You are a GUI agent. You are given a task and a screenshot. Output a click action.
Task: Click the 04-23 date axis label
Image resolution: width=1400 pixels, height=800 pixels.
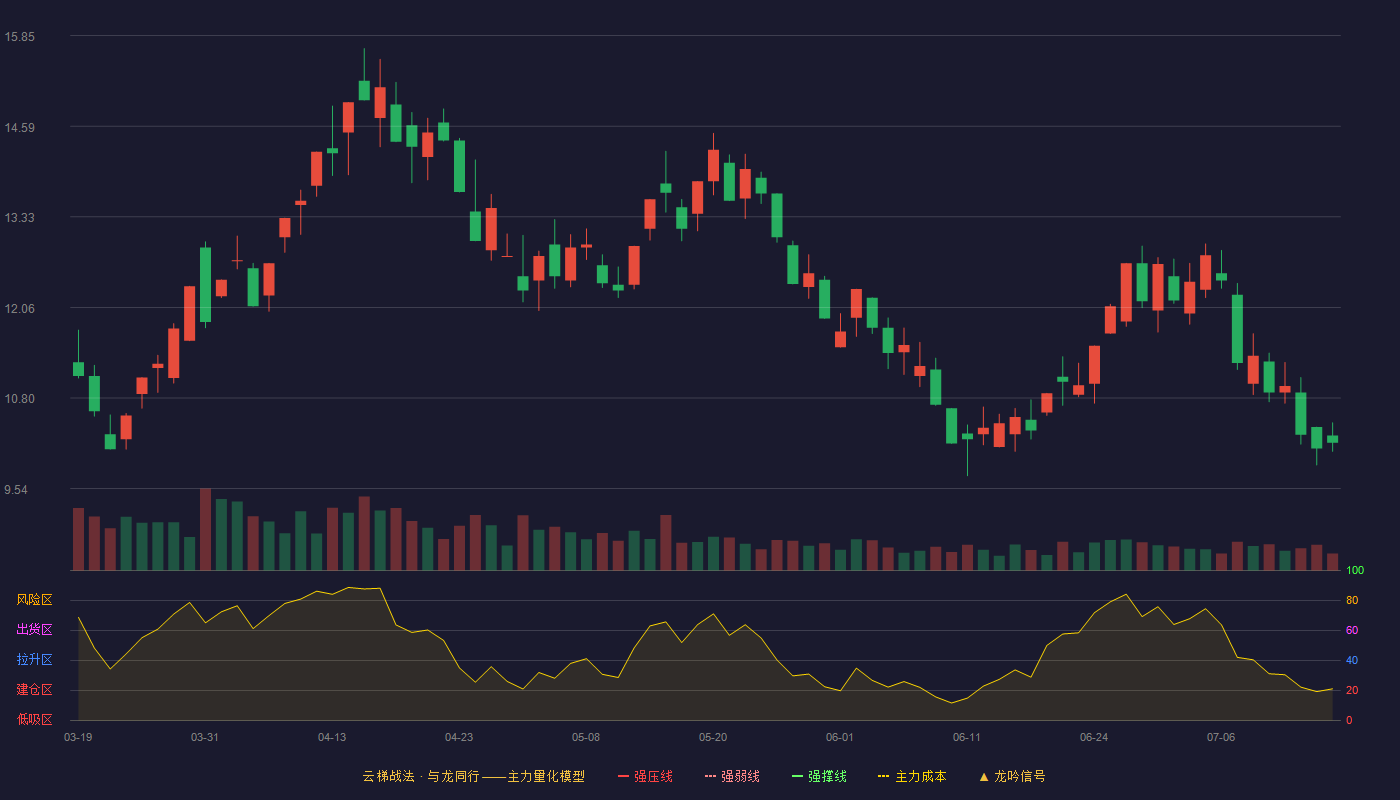pyautogui.click(x=459, y=737)
